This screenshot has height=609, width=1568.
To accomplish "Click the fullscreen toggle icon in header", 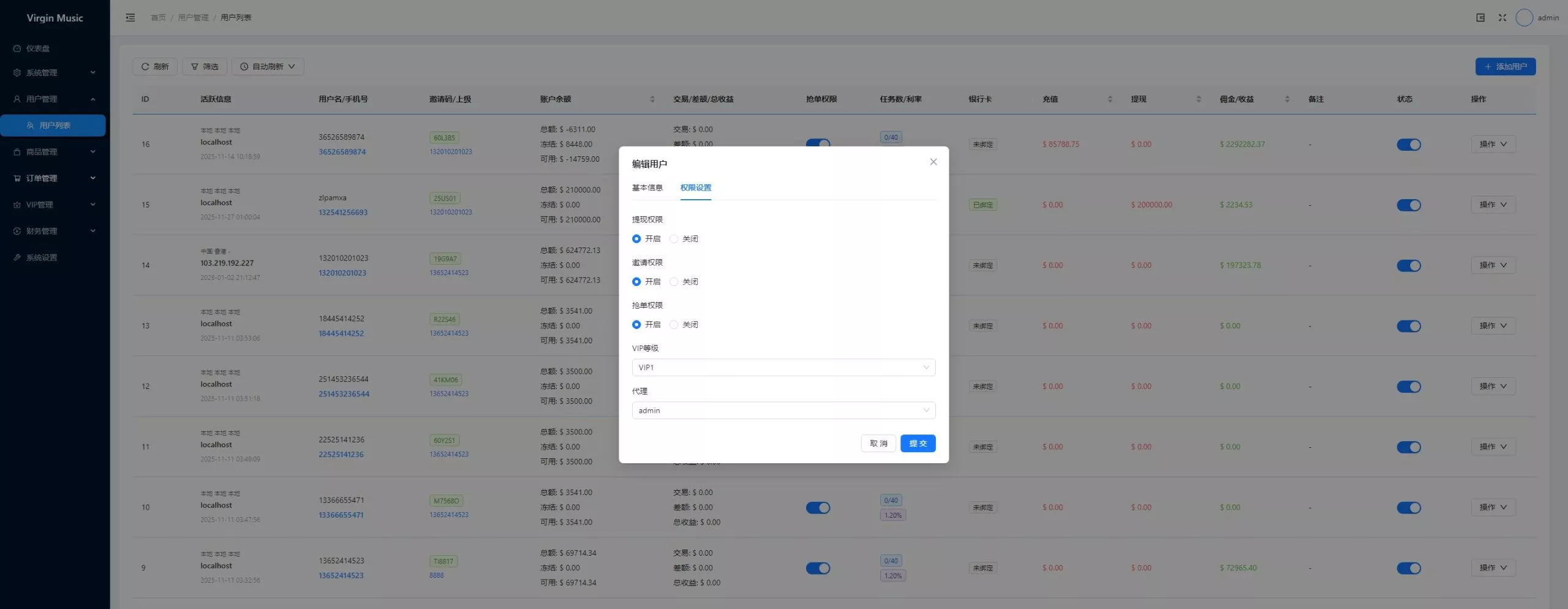I will (x=1502, y=18).
